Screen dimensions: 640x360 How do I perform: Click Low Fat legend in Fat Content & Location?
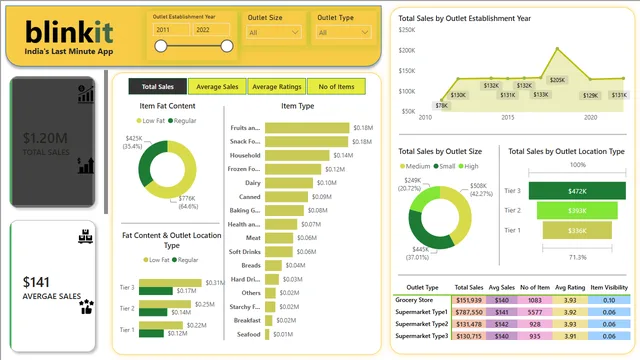pyautogui.click(x=156, y=260)
